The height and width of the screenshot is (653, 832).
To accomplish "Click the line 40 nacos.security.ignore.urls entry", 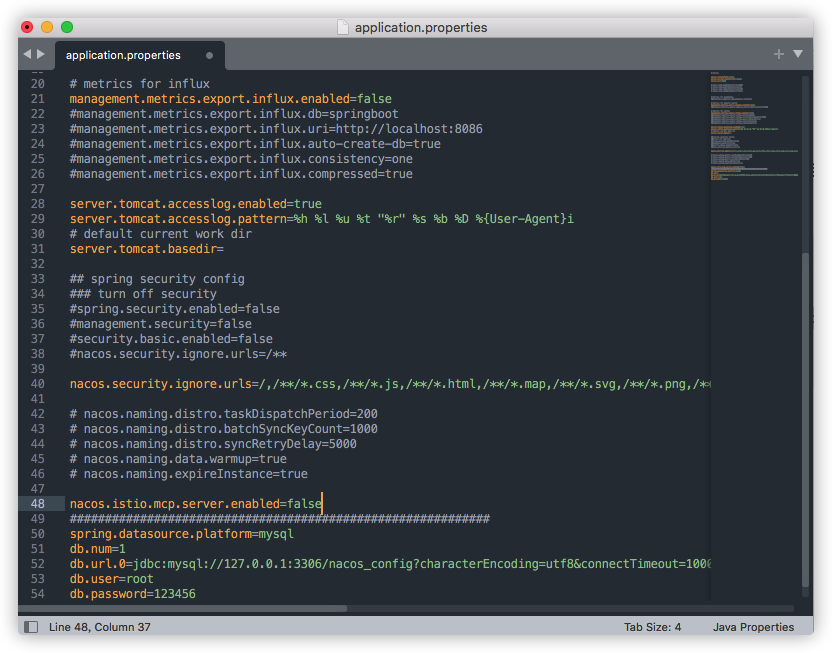I will coord(390,384).
